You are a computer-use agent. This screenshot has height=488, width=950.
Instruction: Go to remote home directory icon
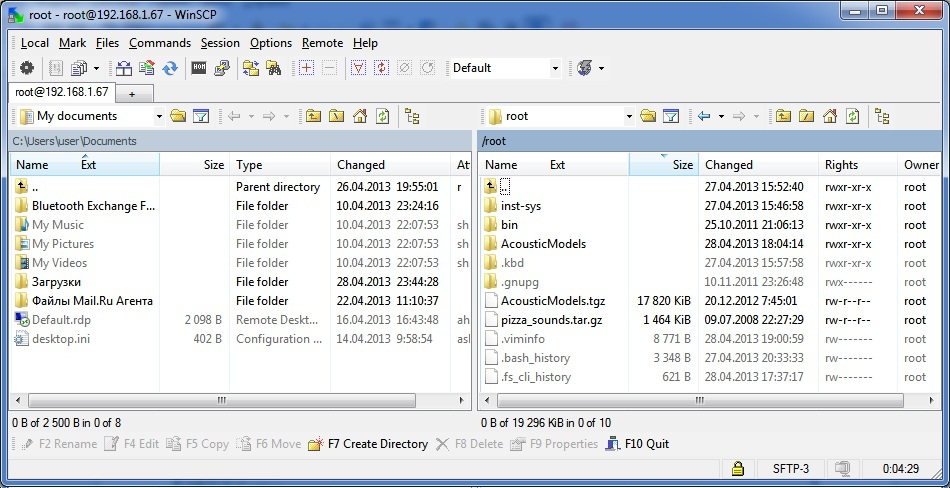pyautogui.click(x=830, y=116)
